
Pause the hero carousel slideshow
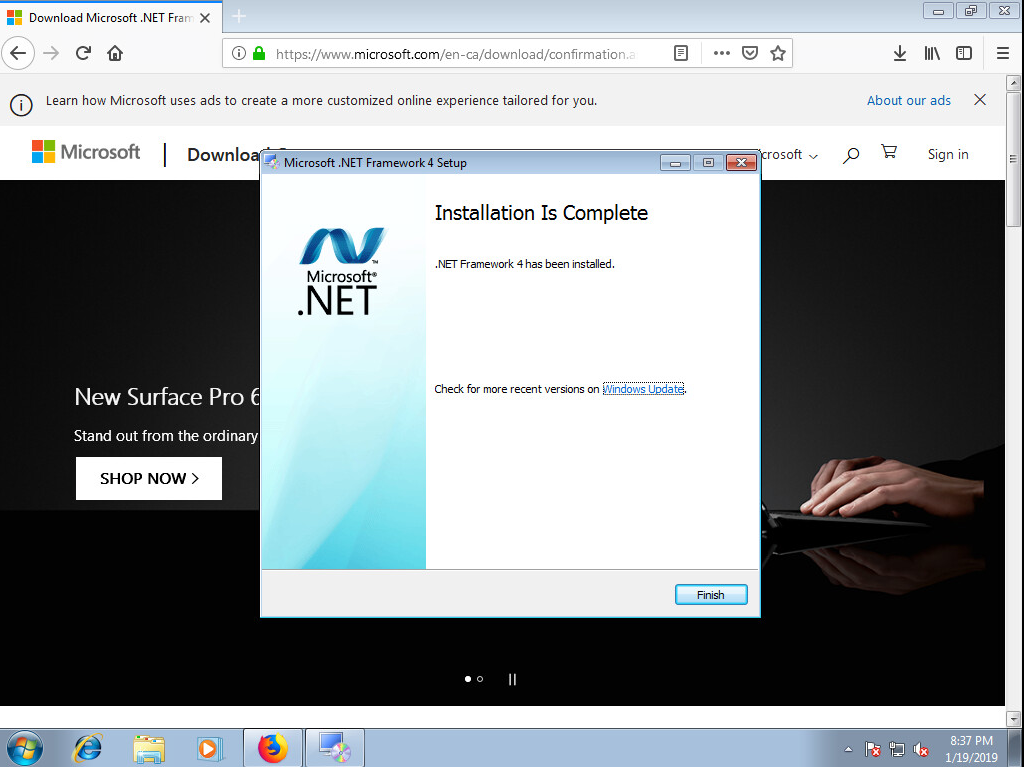512,679
